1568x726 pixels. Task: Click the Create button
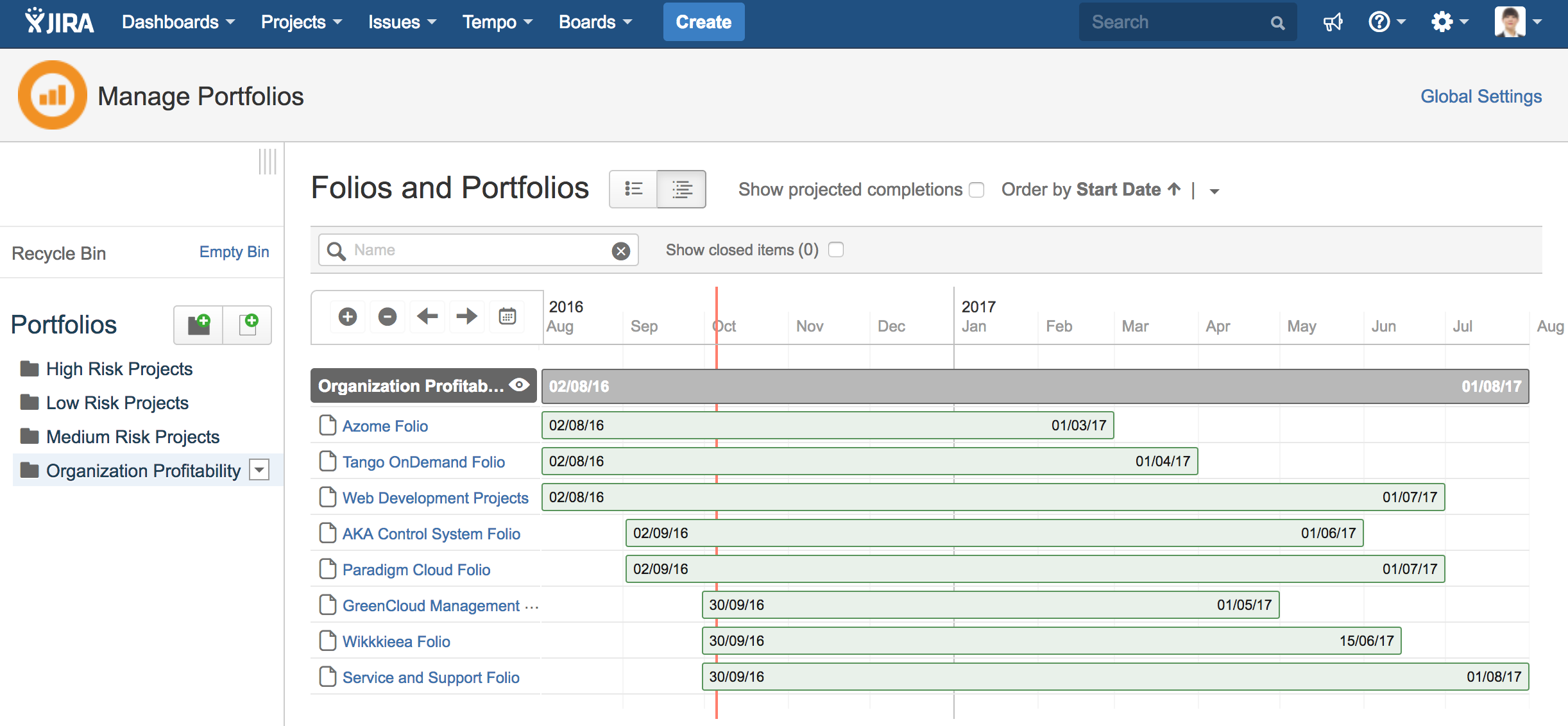tap(703, 22)
